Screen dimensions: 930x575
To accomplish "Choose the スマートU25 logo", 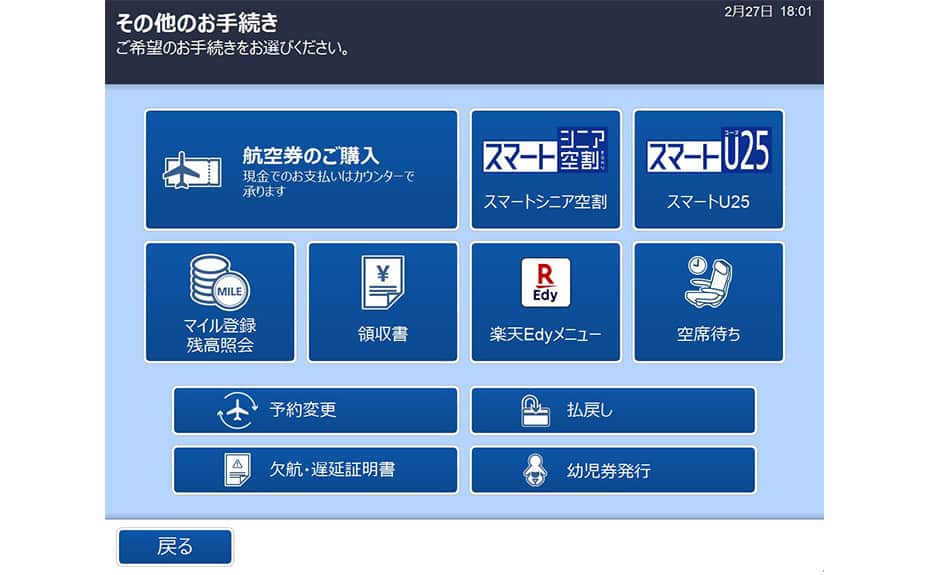I will 708,151.
